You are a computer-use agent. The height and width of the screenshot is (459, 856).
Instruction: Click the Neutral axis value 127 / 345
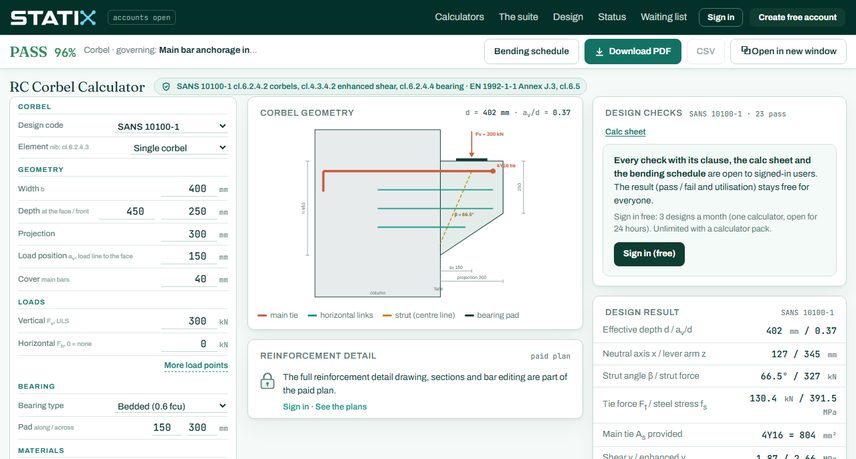[804, 354]
